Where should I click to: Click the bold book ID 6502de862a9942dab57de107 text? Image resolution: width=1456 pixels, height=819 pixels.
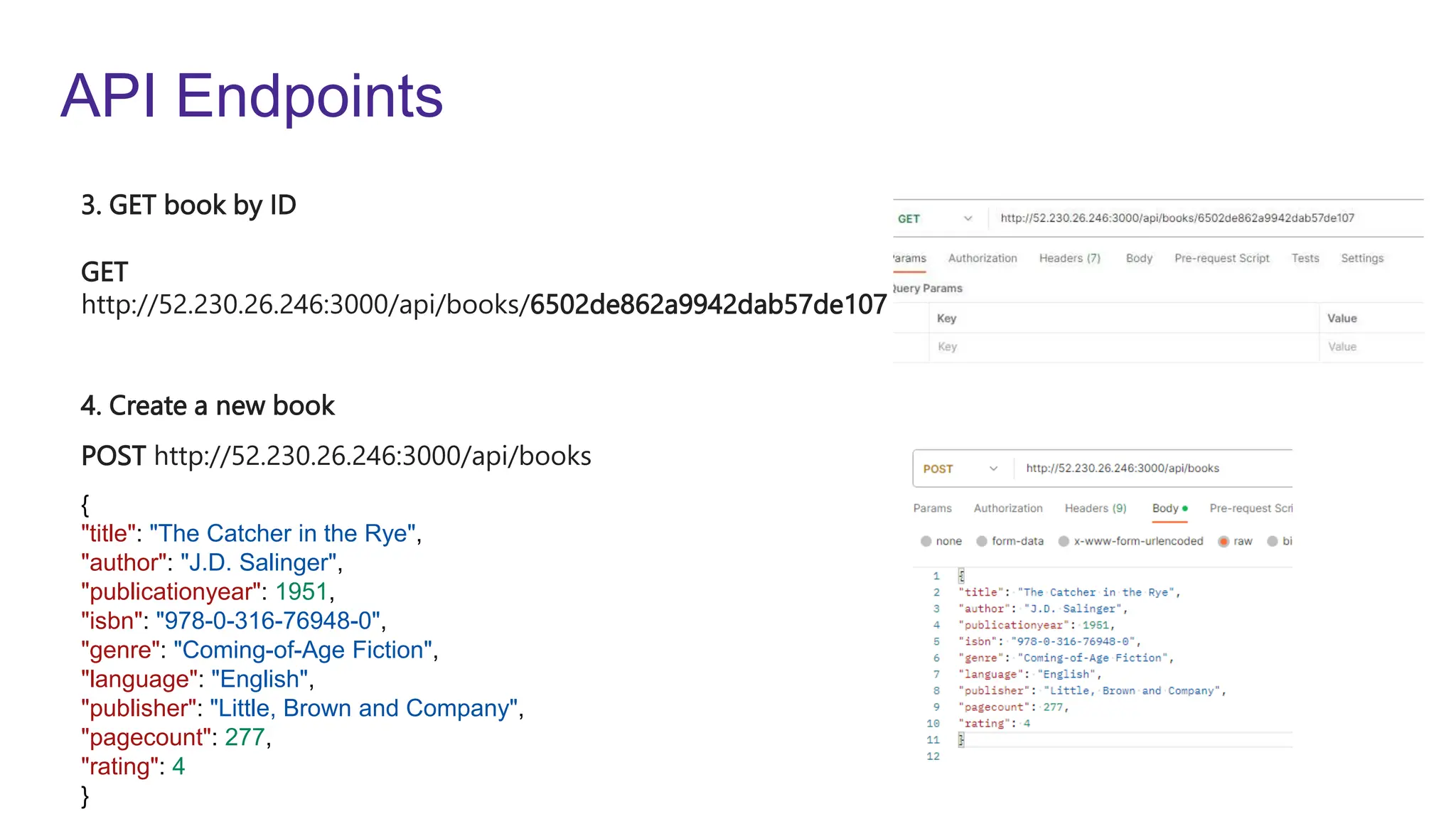coord(708,304)
